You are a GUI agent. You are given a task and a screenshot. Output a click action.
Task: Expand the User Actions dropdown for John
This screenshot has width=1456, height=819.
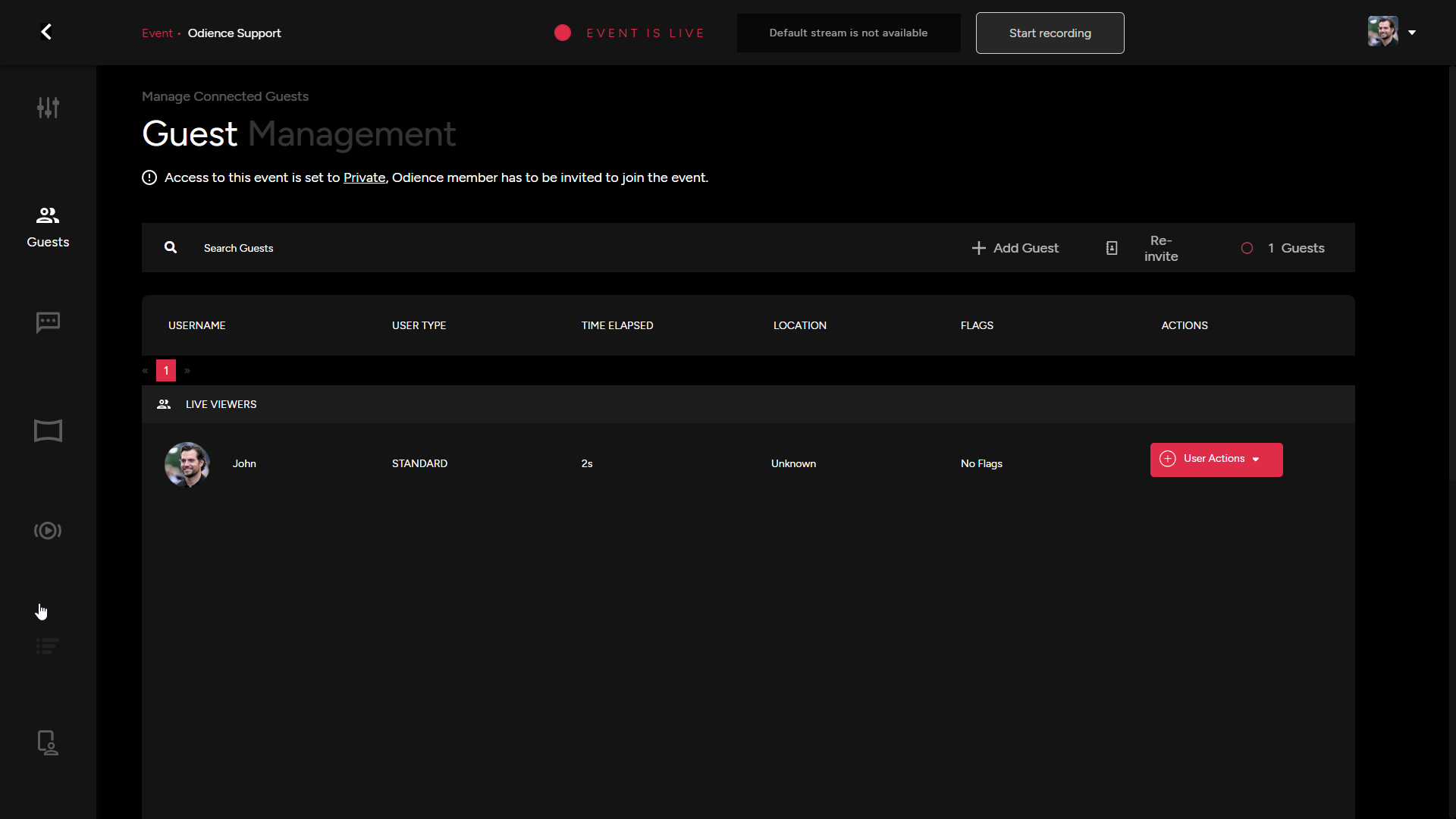1216,460
